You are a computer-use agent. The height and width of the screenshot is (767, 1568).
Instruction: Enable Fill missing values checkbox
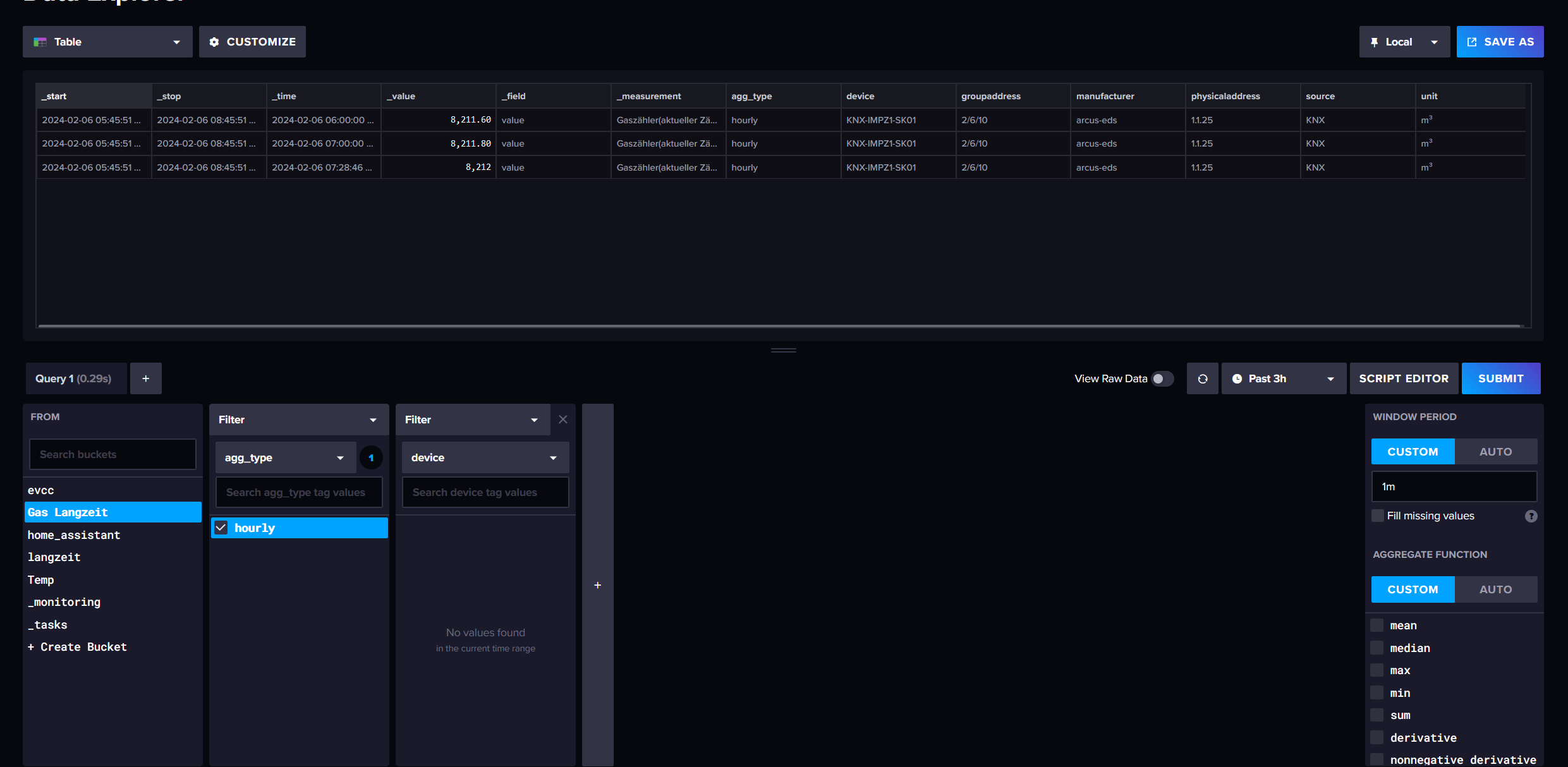tap(1378, 516)
